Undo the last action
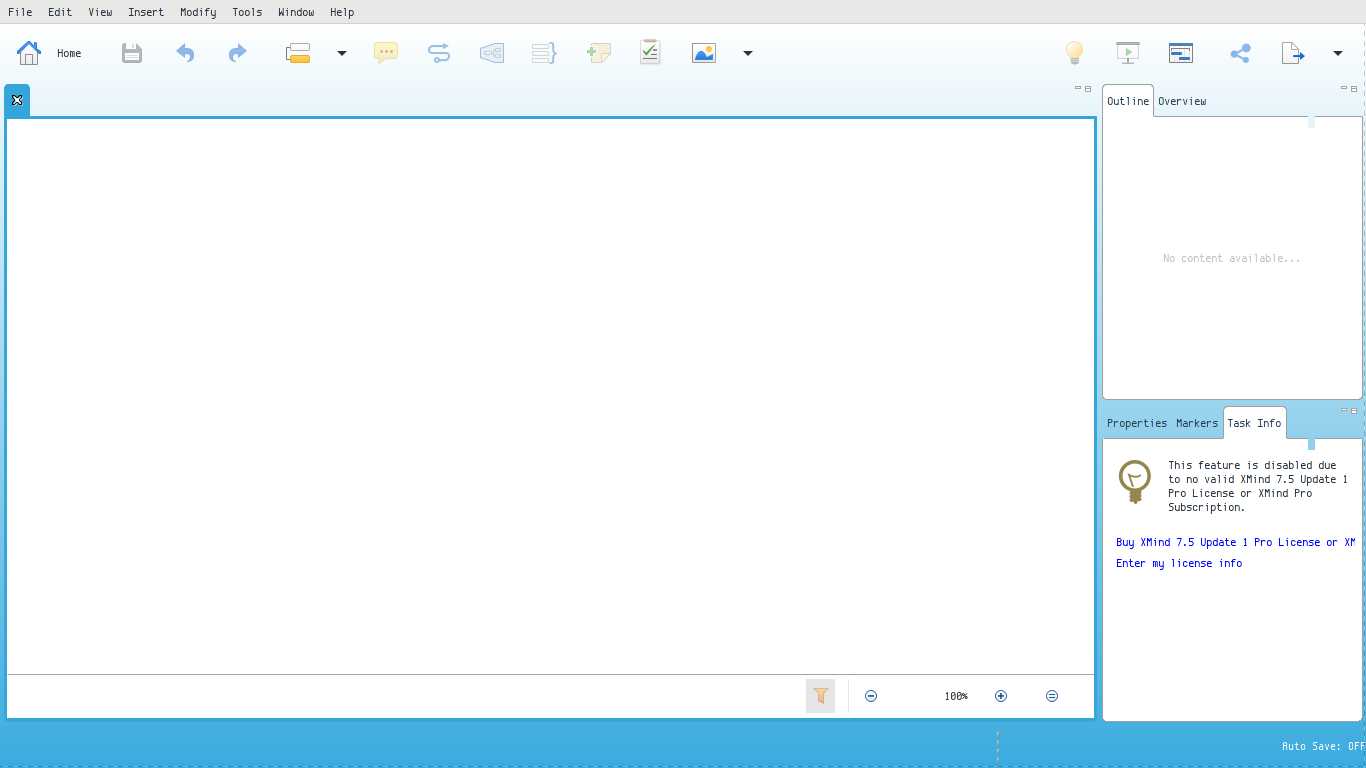 (185, 53)
